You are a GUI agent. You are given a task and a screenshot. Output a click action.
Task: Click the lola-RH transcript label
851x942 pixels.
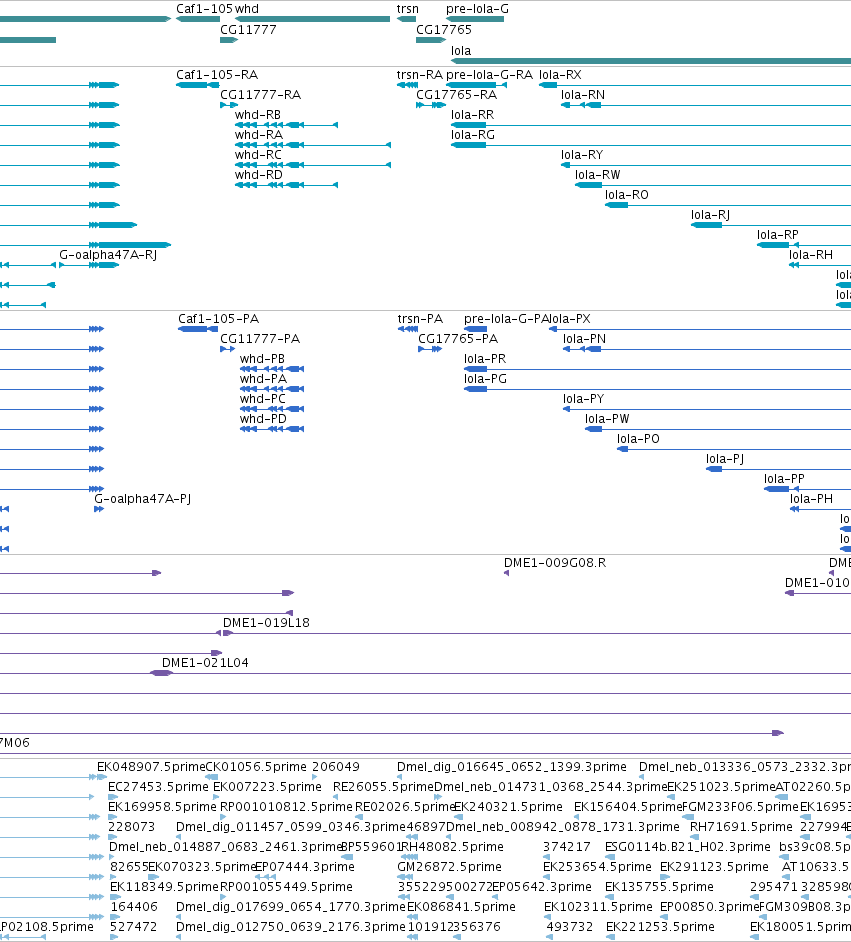point(811,255)
